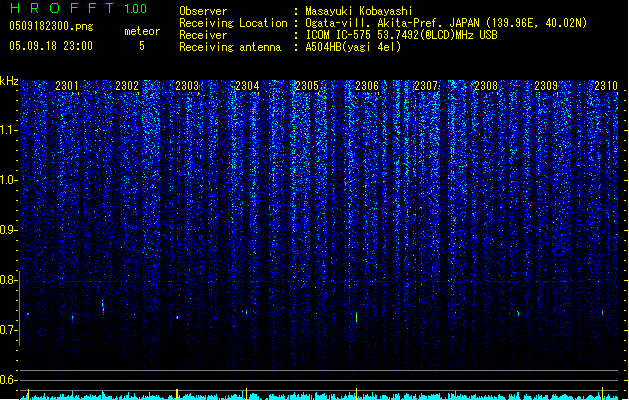The width and height of the screenshot is (629, 400).
Task: Click the meteor echo between 2301 and 2302
Action: pos(103,307)
